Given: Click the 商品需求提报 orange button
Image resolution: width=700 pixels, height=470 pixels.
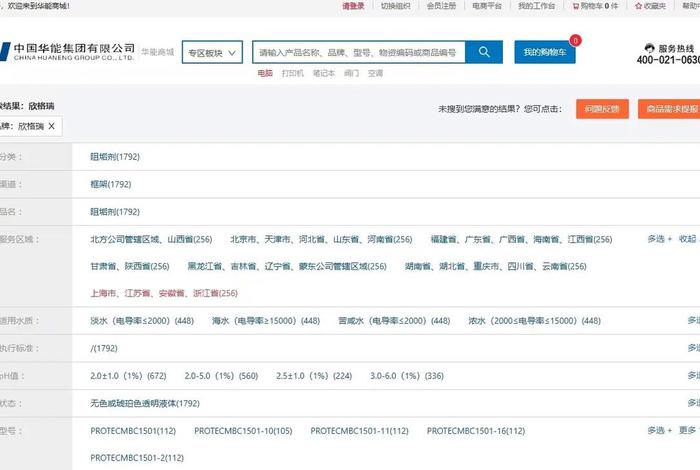Looking at the screenshot, I should 671,109.
